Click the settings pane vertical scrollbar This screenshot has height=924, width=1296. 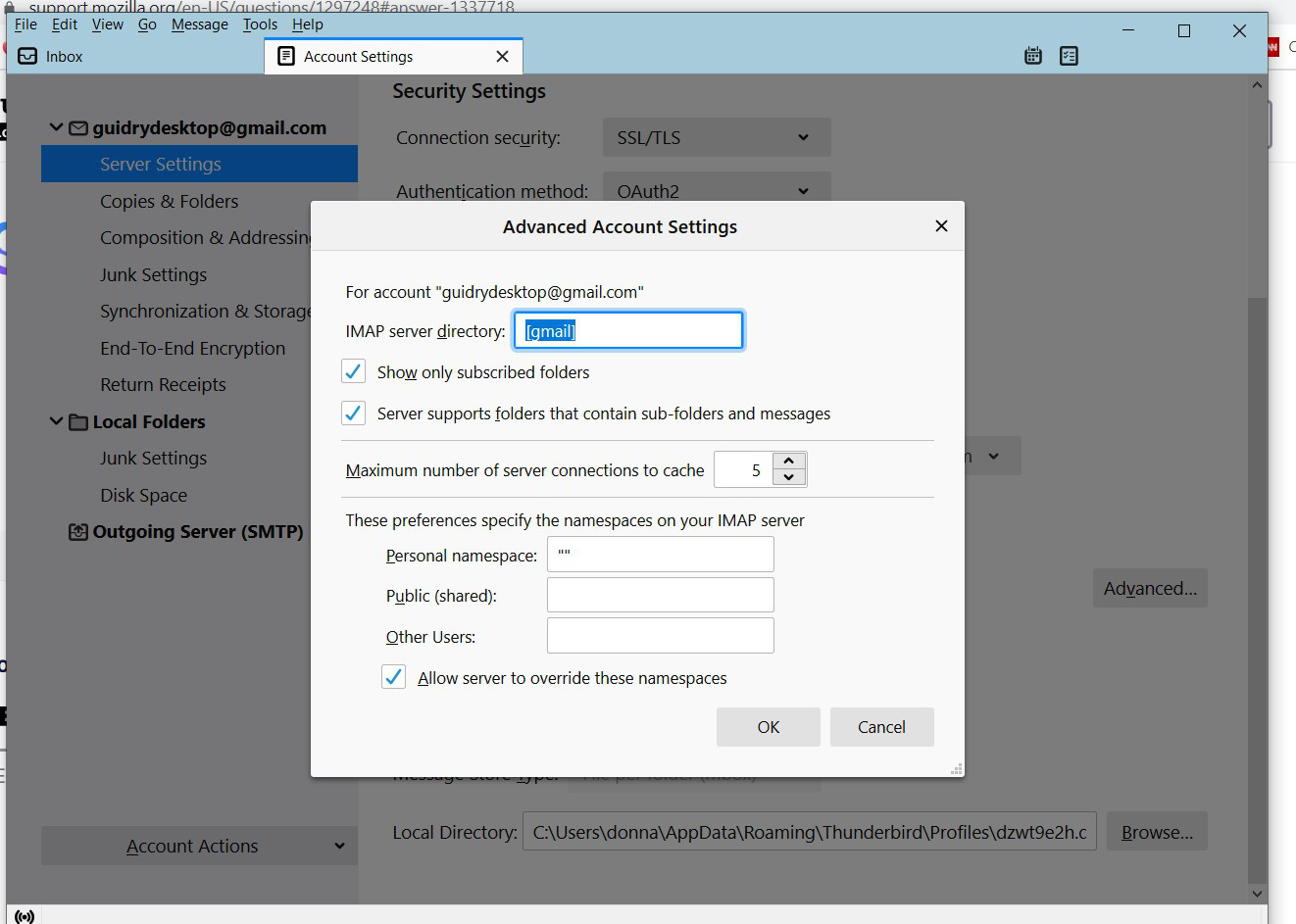(1257, 590)
